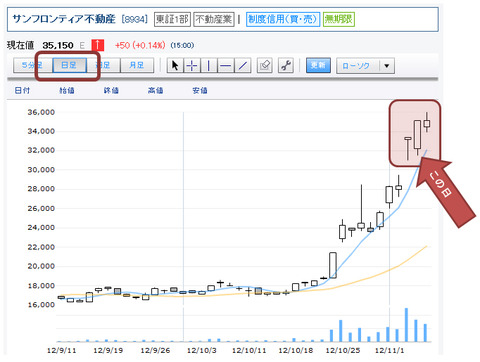Viewport: 480px width, 362px height.
Task: Click the 安値 low price label
Action: (200, 90)
